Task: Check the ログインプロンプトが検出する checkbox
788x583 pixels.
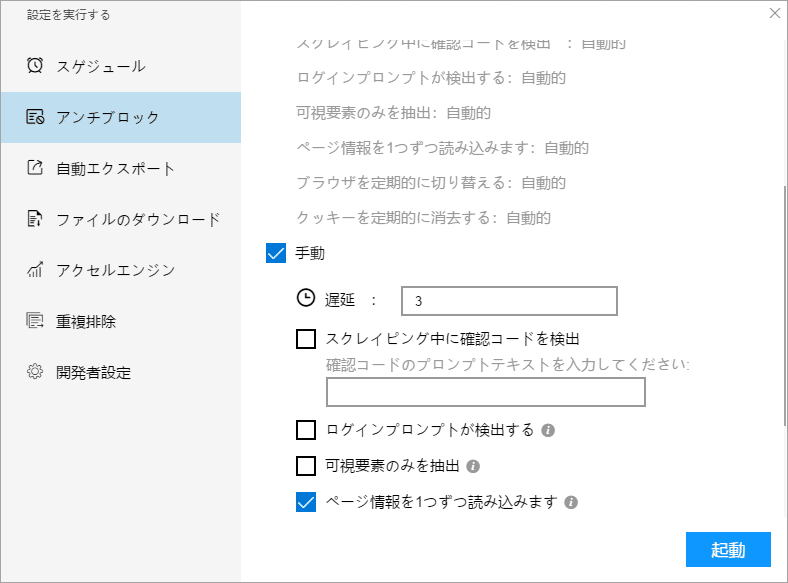Action: tap(306, 430)
